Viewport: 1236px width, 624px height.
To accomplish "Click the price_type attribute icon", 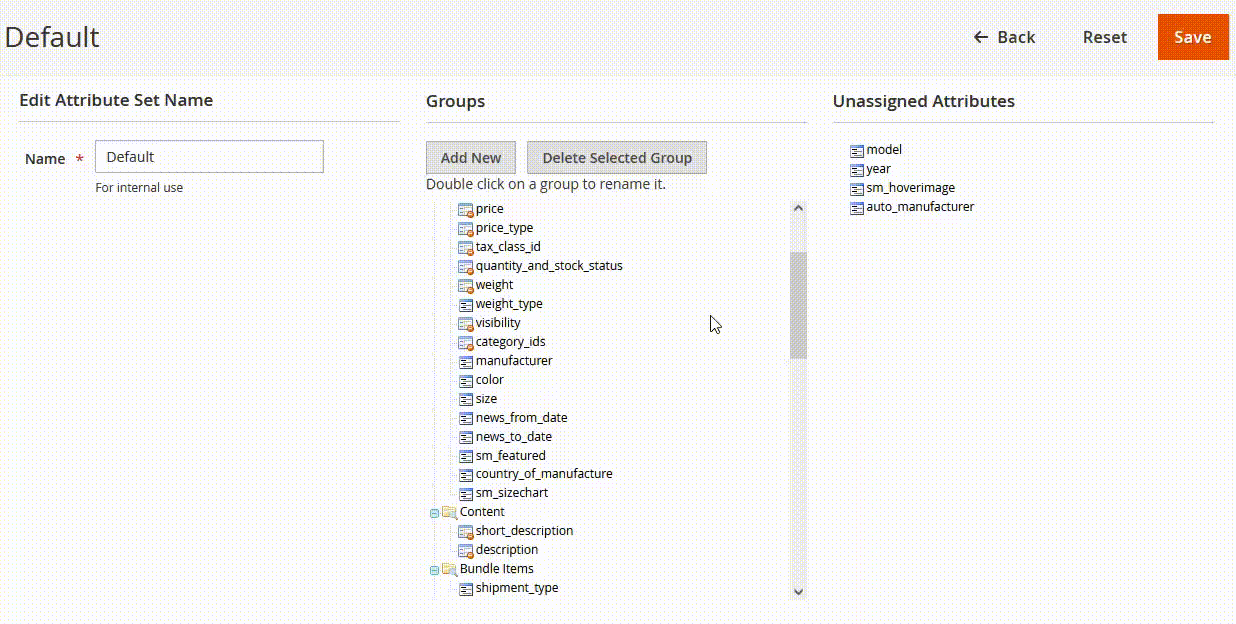I will 465,228.
